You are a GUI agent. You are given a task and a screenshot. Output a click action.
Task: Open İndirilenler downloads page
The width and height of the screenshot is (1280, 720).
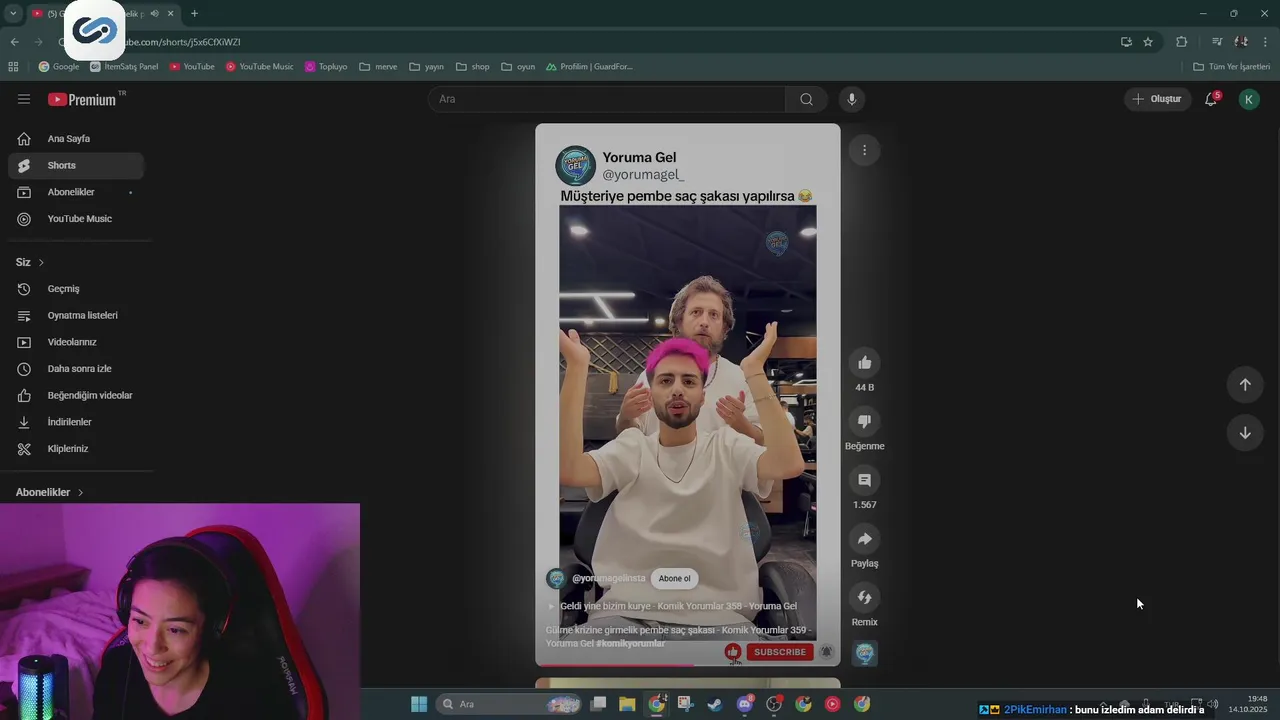point(76,422)
